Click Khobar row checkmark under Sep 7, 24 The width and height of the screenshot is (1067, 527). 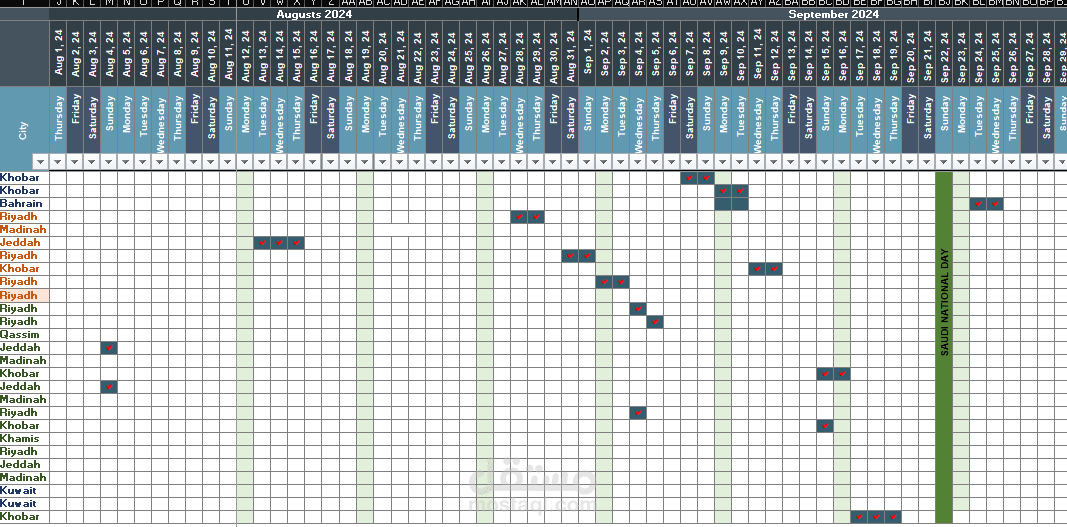(689, 178)
